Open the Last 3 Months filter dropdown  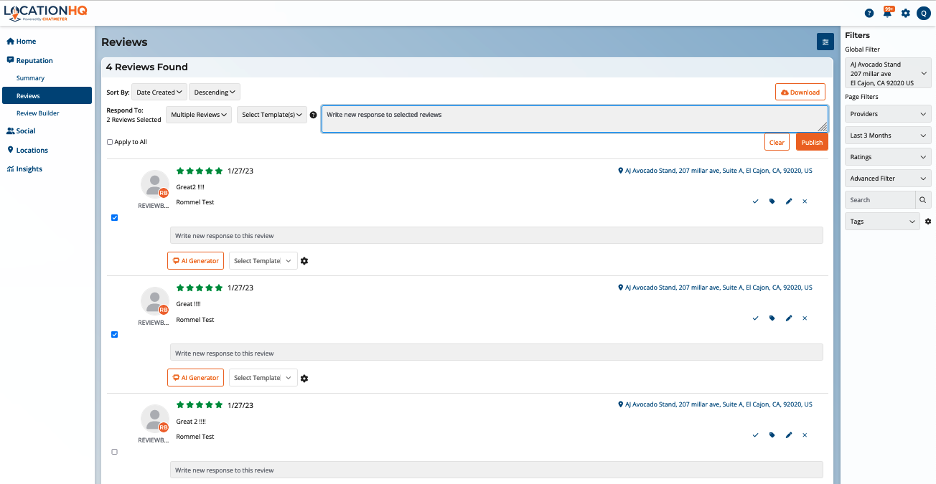[888, 135]
